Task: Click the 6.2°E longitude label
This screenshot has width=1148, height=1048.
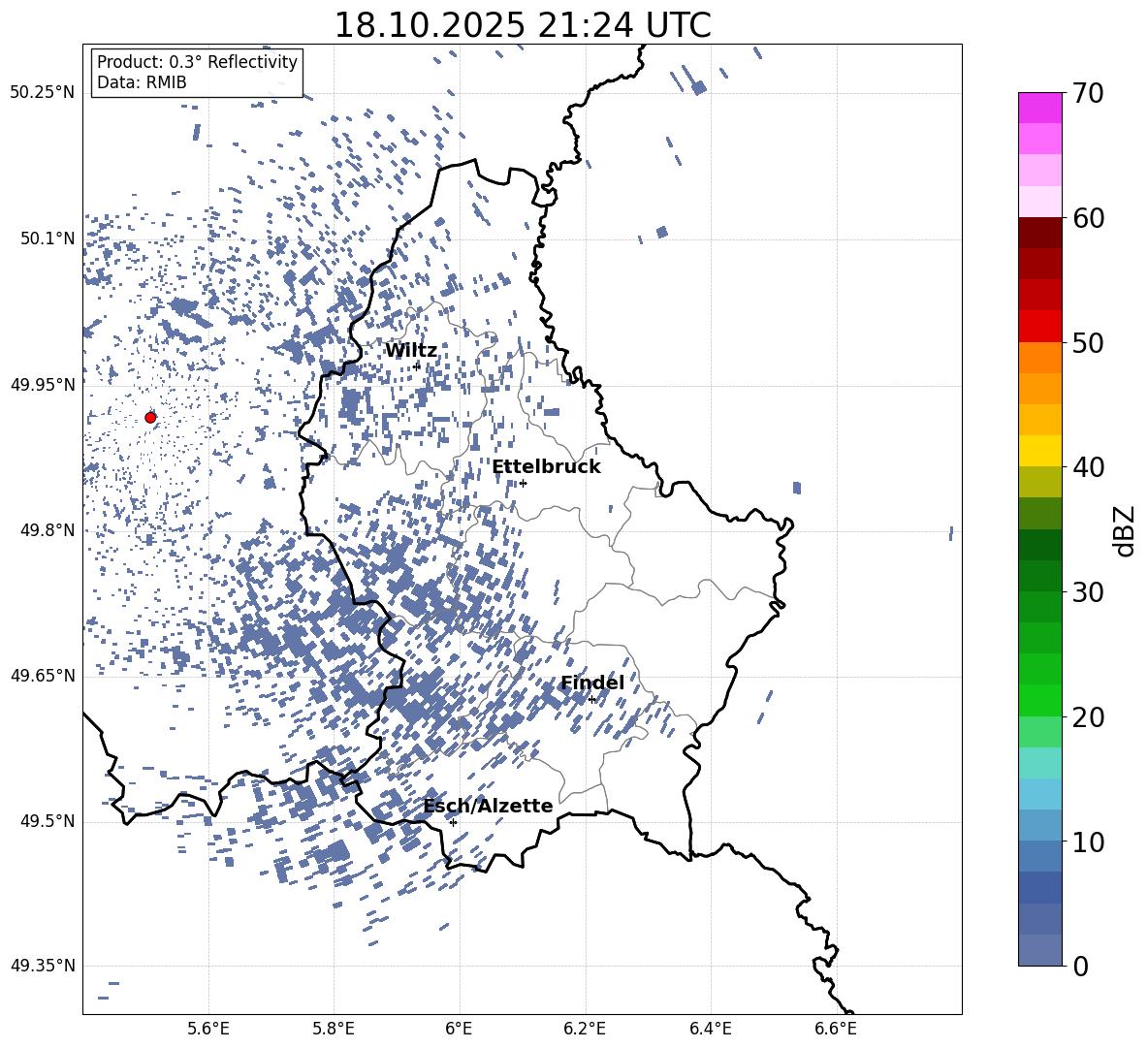Action: click(x=585, y=1029)
